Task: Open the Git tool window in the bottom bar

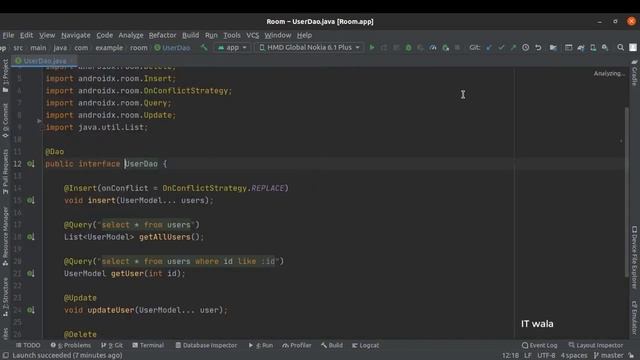Action: tap(112, 345)
